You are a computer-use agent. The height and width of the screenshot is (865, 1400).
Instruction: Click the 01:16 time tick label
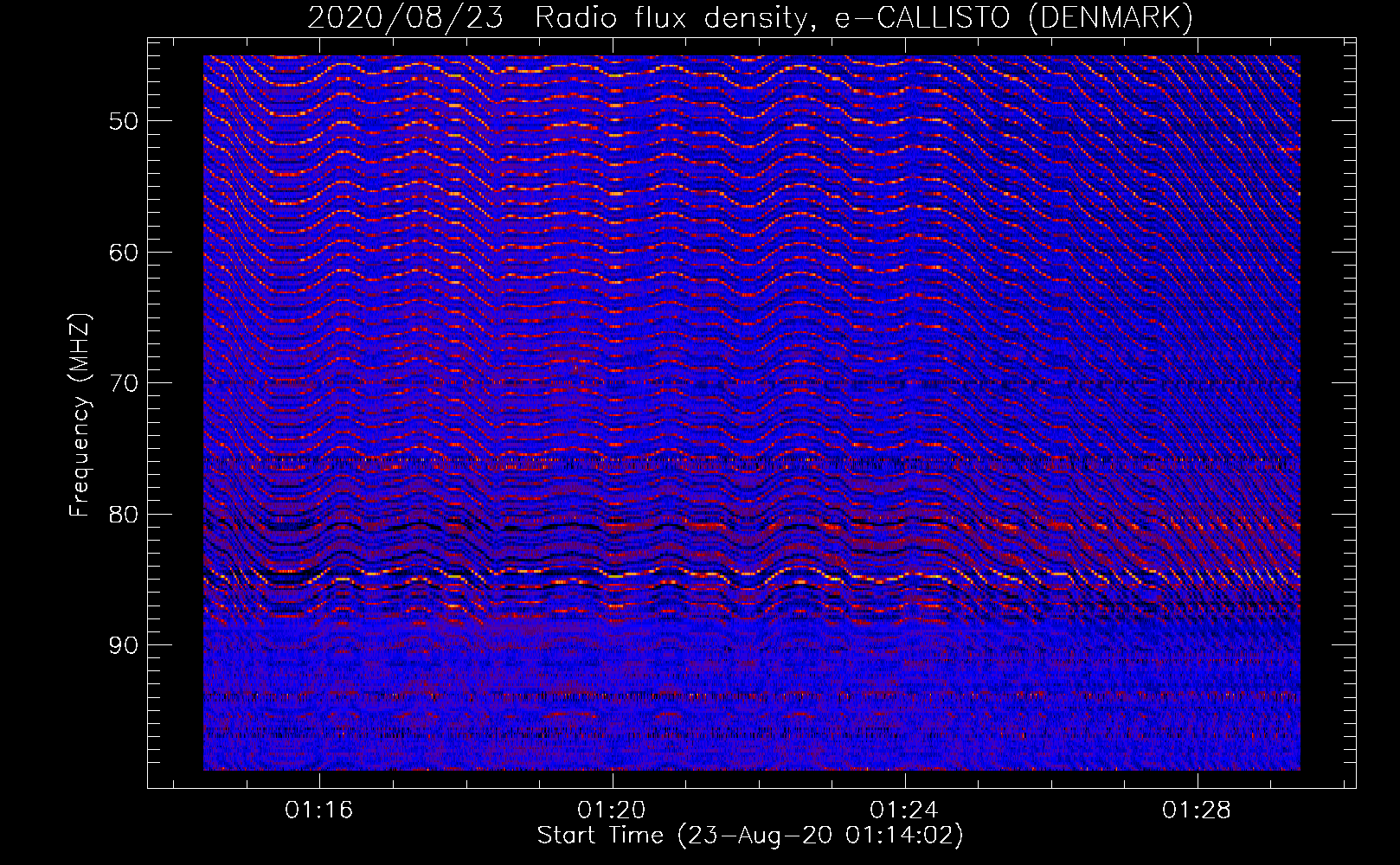coord(319,811)
